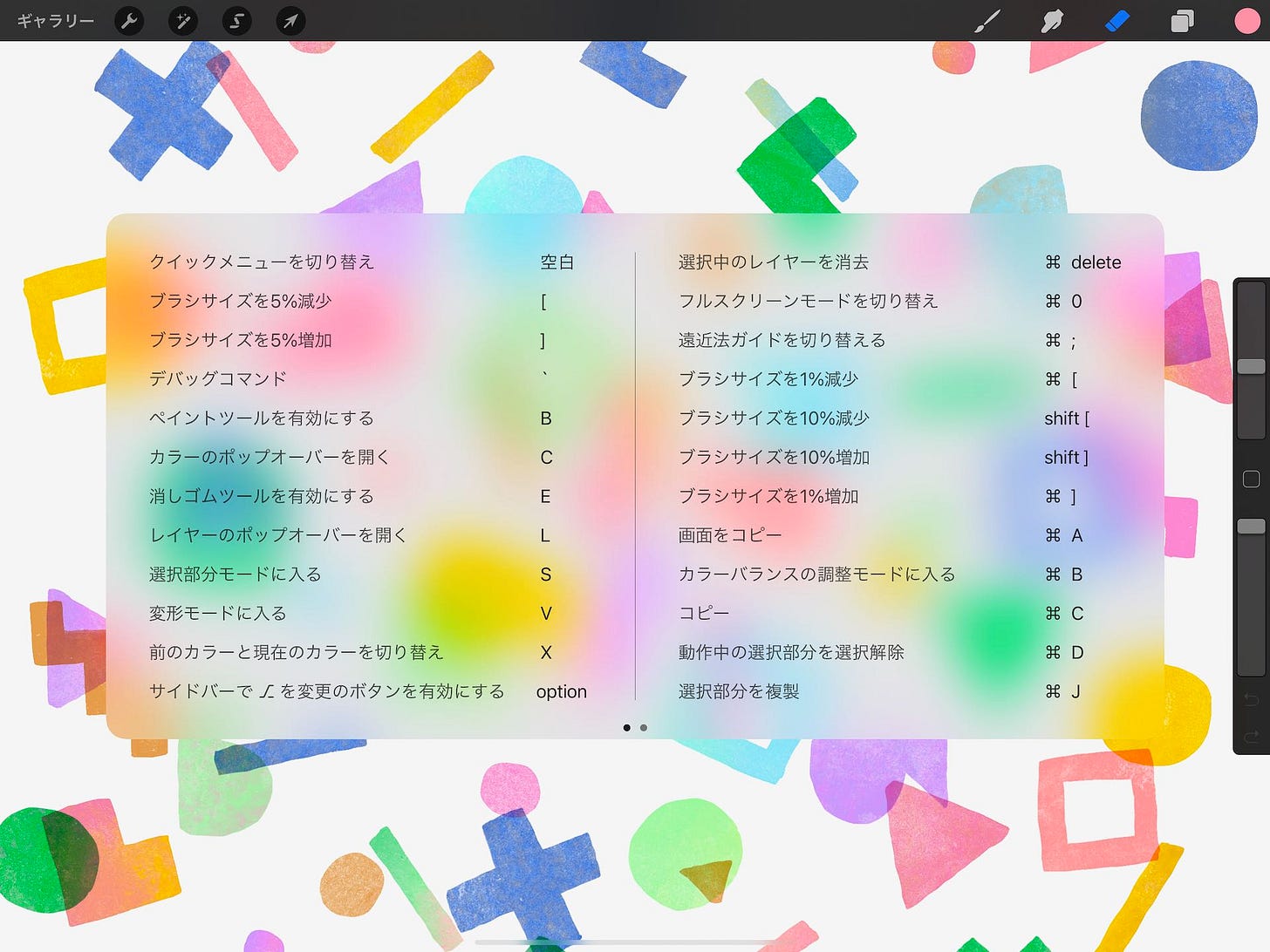Click the brush size slider handle
Viewport: 1270px width, 952px height.
point(1251,366)
